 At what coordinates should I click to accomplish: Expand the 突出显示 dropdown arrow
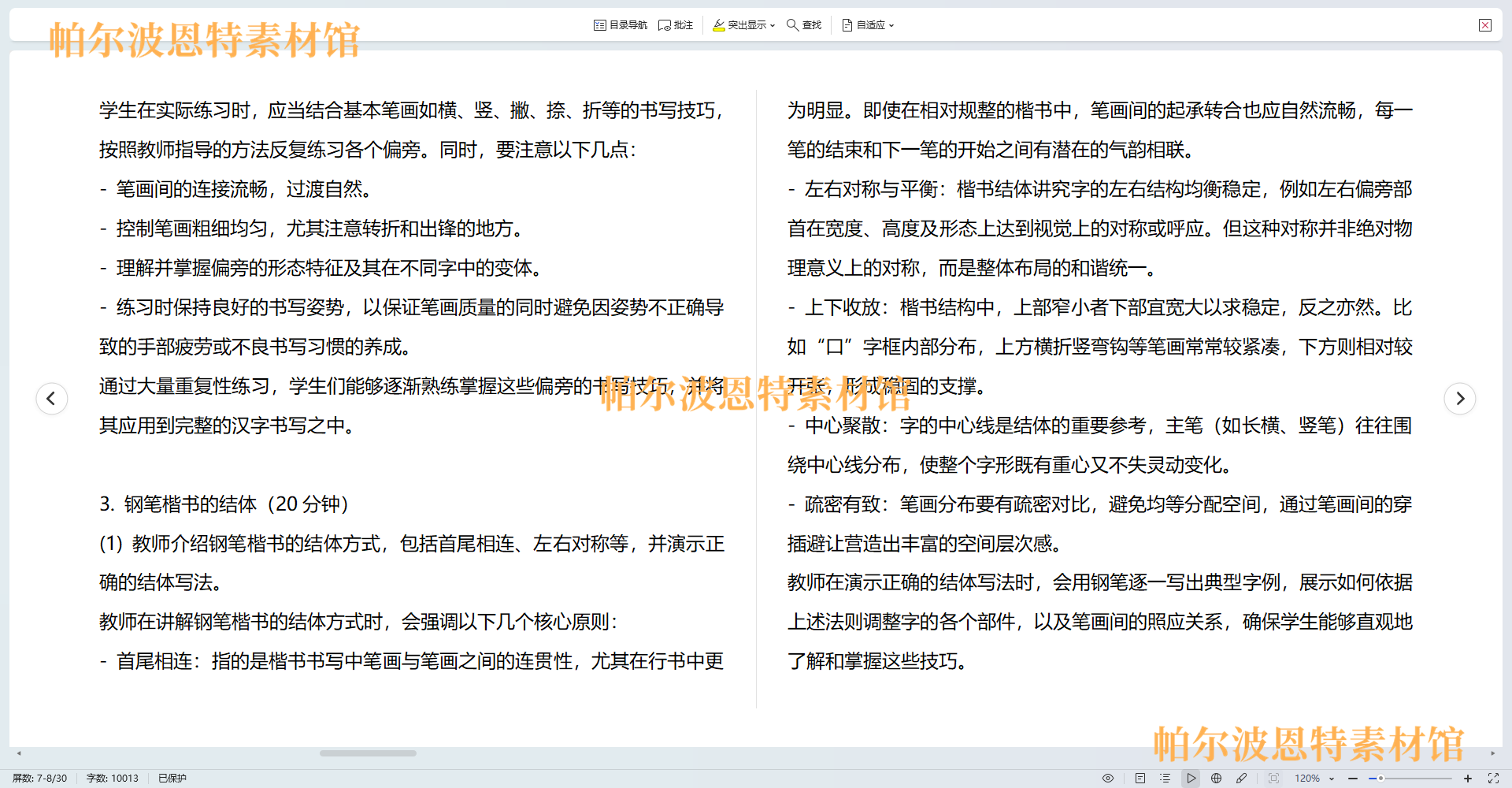pyautogui.click(x=773, y=25)
